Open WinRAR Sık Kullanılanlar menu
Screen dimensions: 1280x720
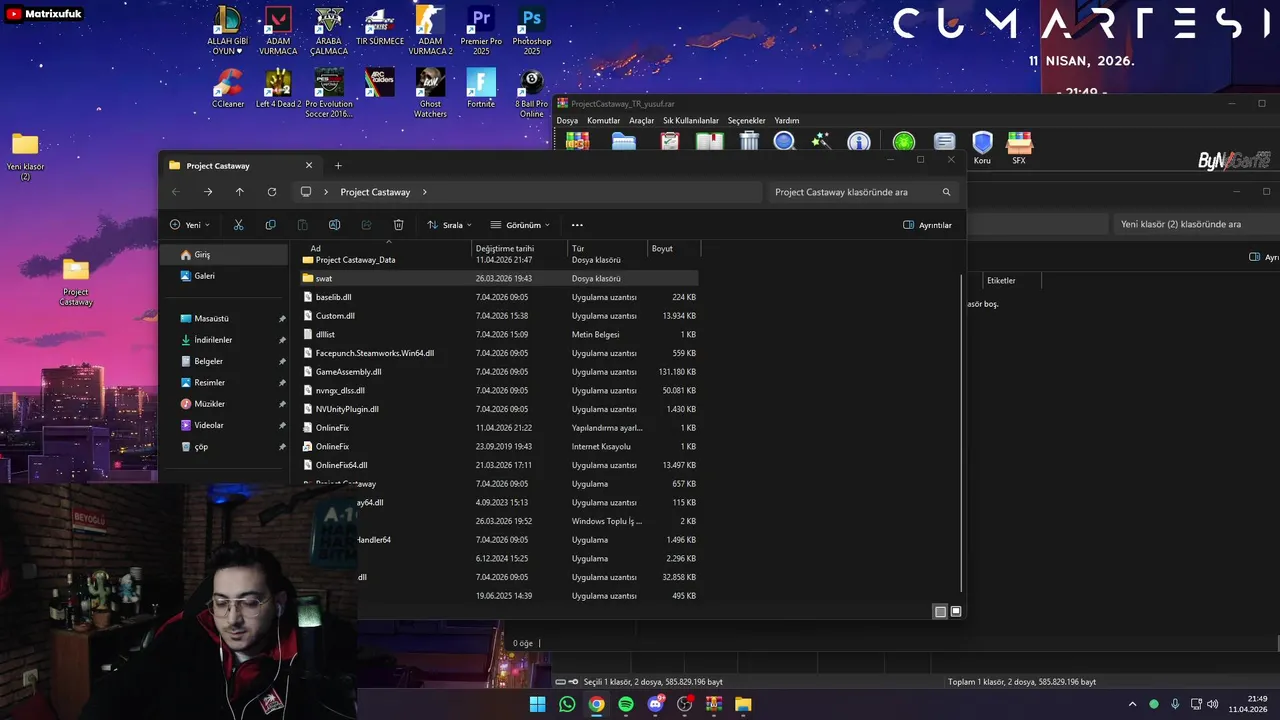(x=691, y=120)
